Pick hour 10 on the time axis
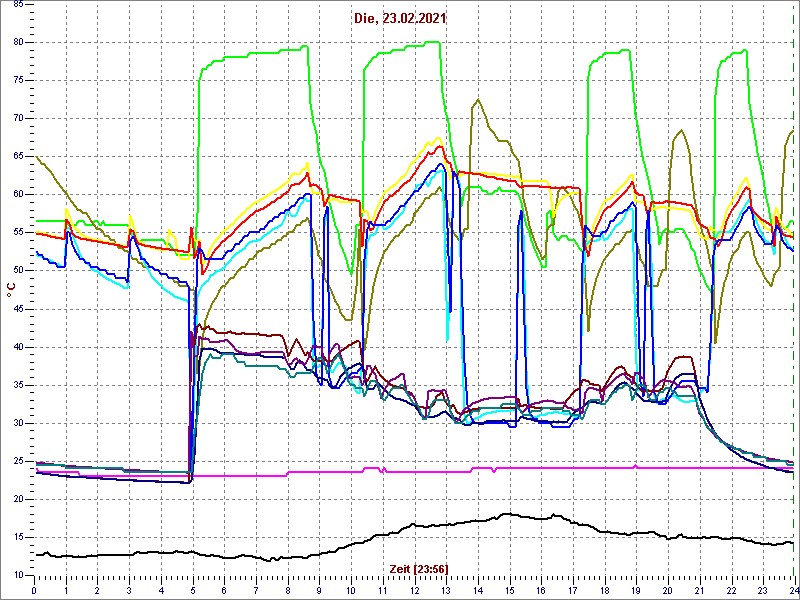Image resolution: width=800 pixels, height=600 pixels. [x=351, y=590]
